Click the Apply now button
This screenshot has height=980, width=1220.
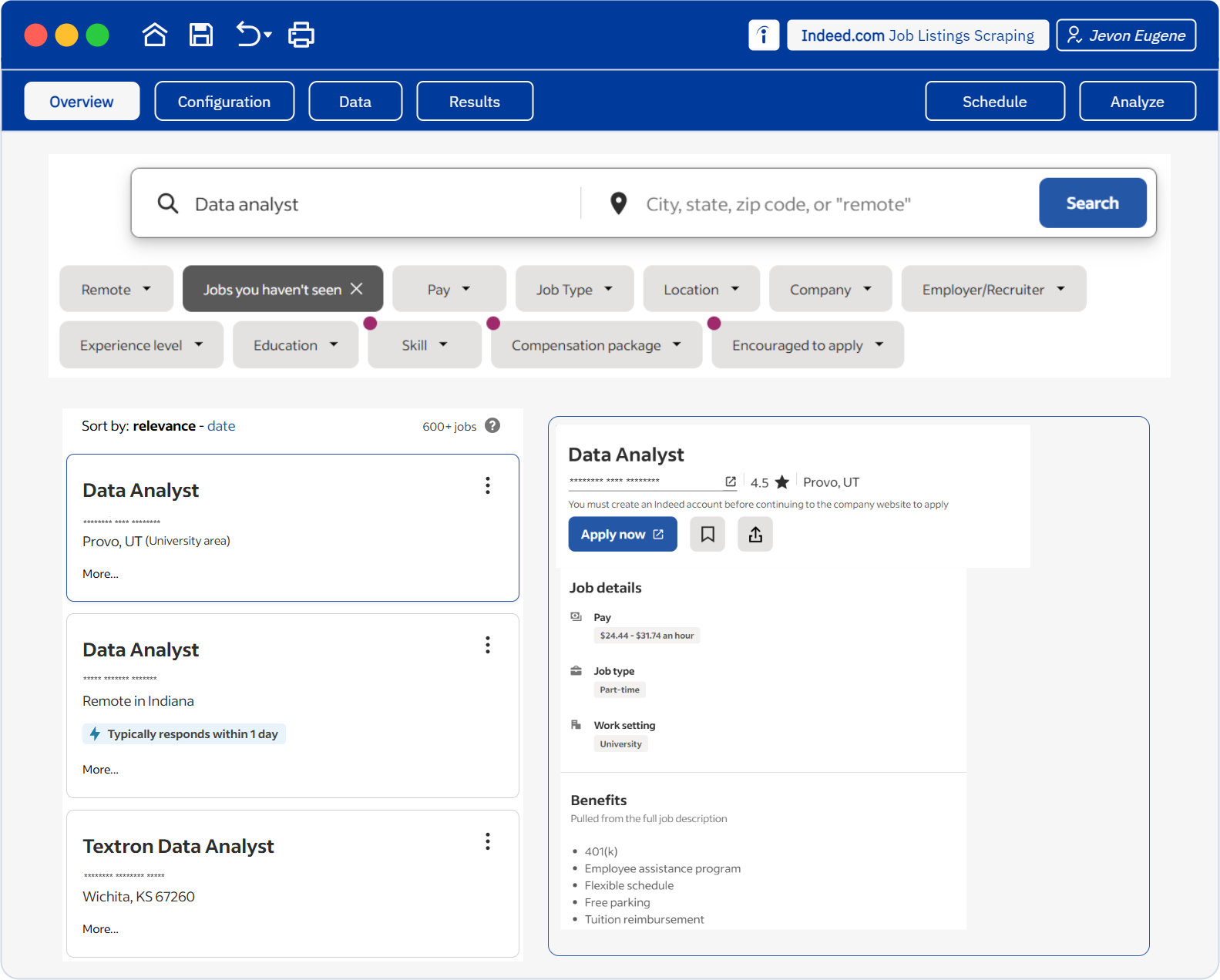(x=623, y=534)
